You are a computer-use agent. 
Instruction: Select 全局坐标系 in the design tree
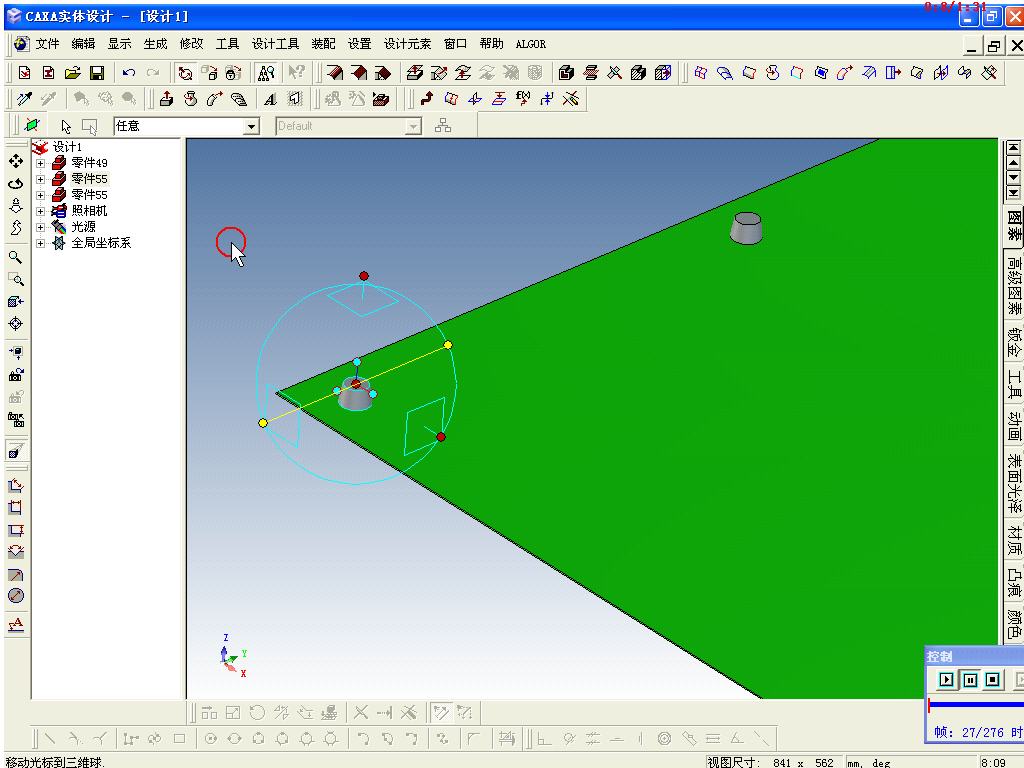pyautogui.click(x=101, y=243)
